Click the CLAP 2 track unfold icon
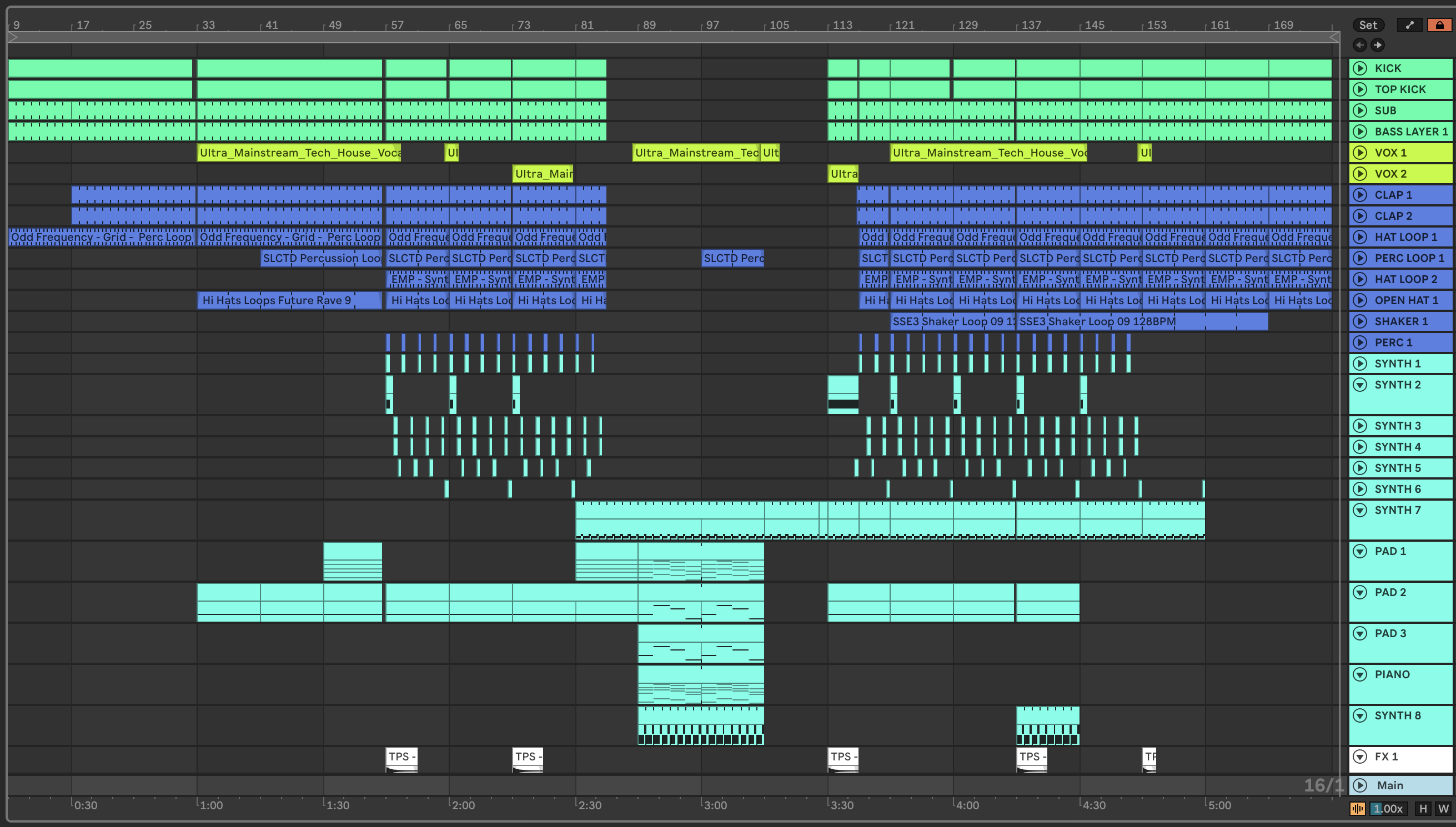This screenshot has width=1456, height=827. click(x=1360, y=216)
